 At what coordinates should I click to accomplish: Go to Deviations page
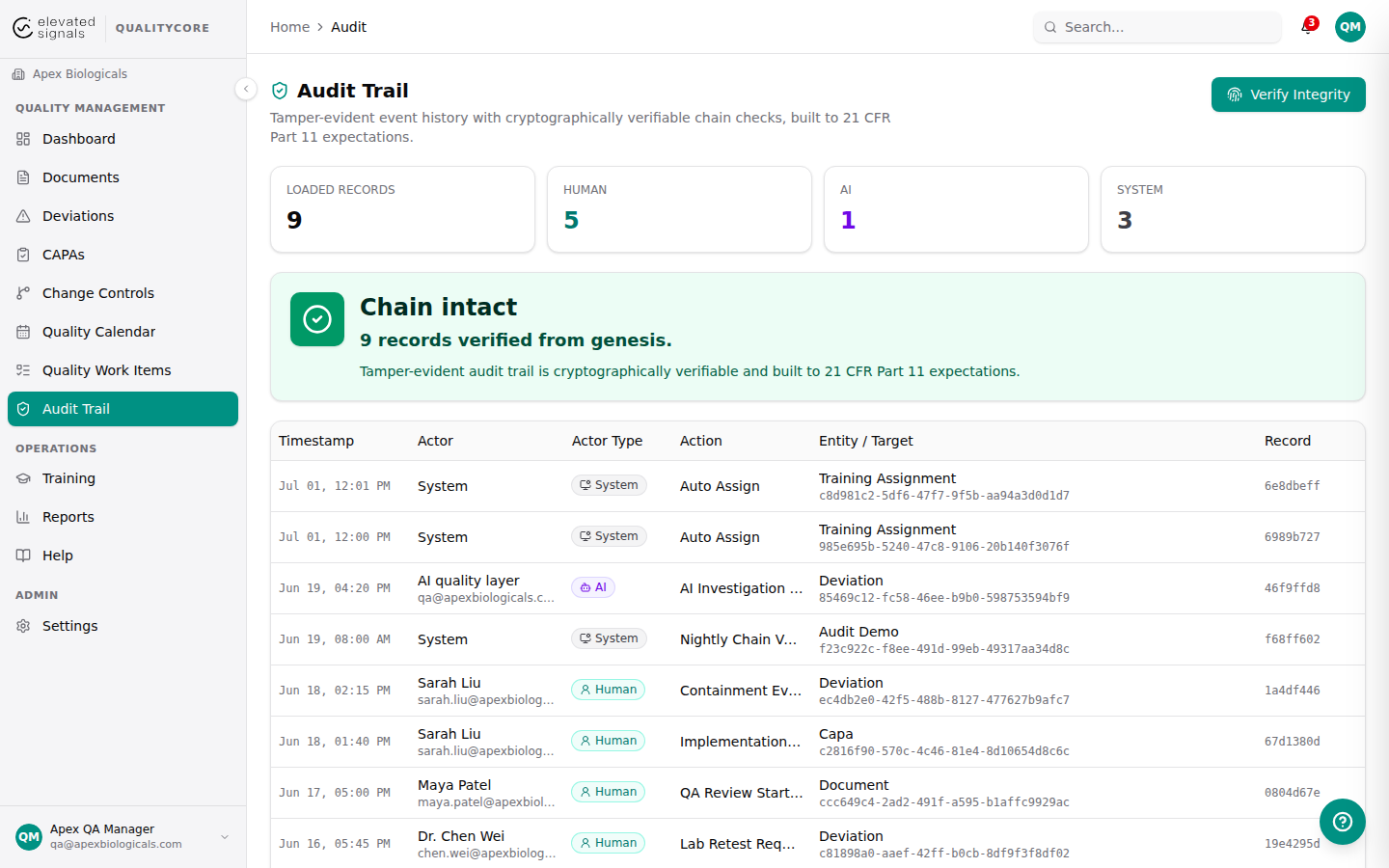pos(123,216)
